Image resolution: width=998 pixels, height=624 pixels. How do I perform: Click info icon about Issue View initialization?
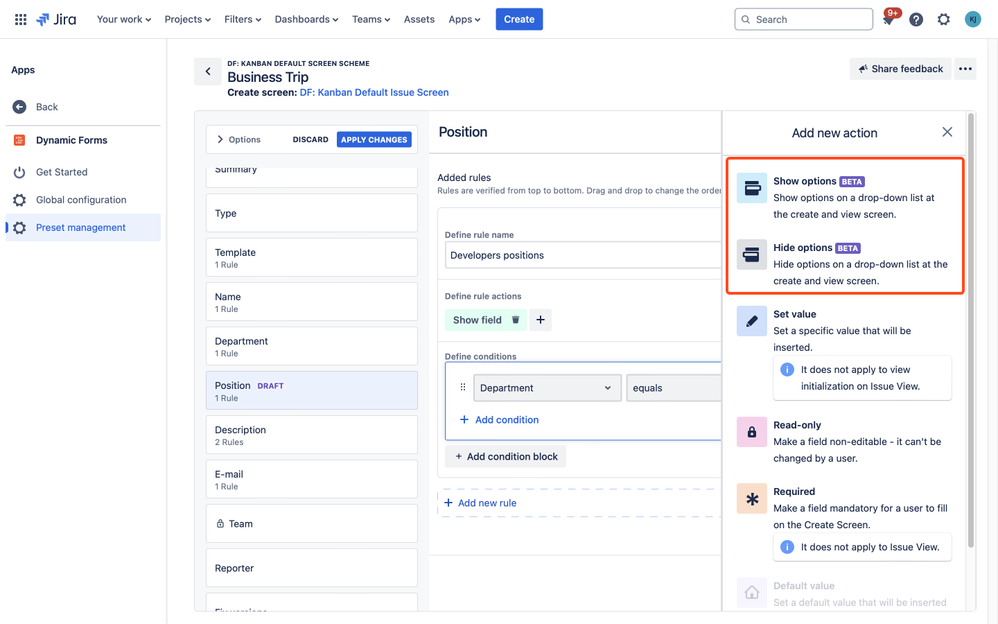click(787, 369)
